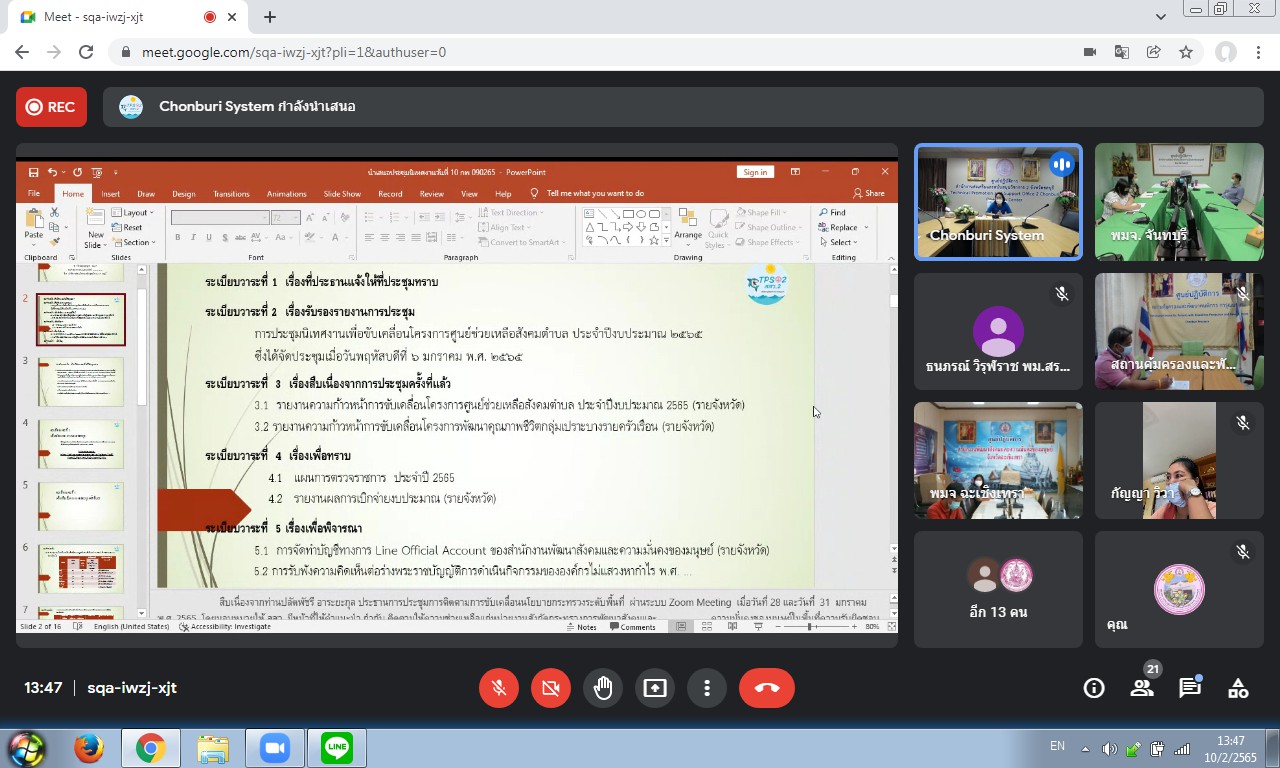Click the REC recording indicator
The height and width of the screenshot is (768, 1280).
51,107
